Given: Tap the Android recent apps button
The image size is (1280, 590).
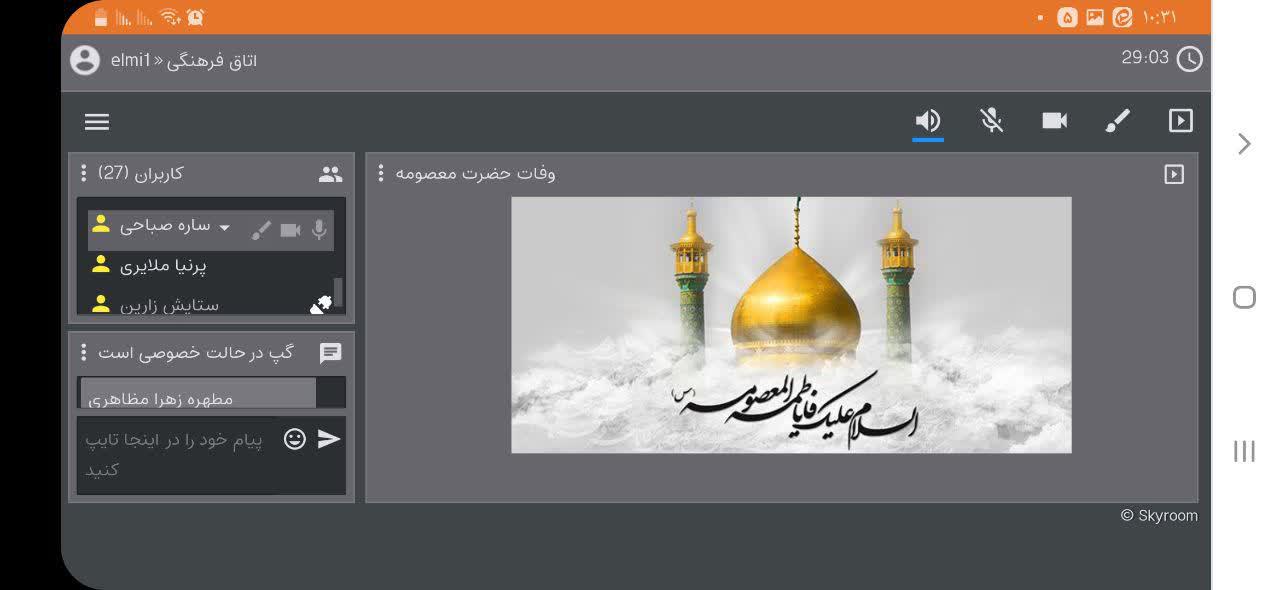Looking at the screenshot, I should tap(1244, 451).
